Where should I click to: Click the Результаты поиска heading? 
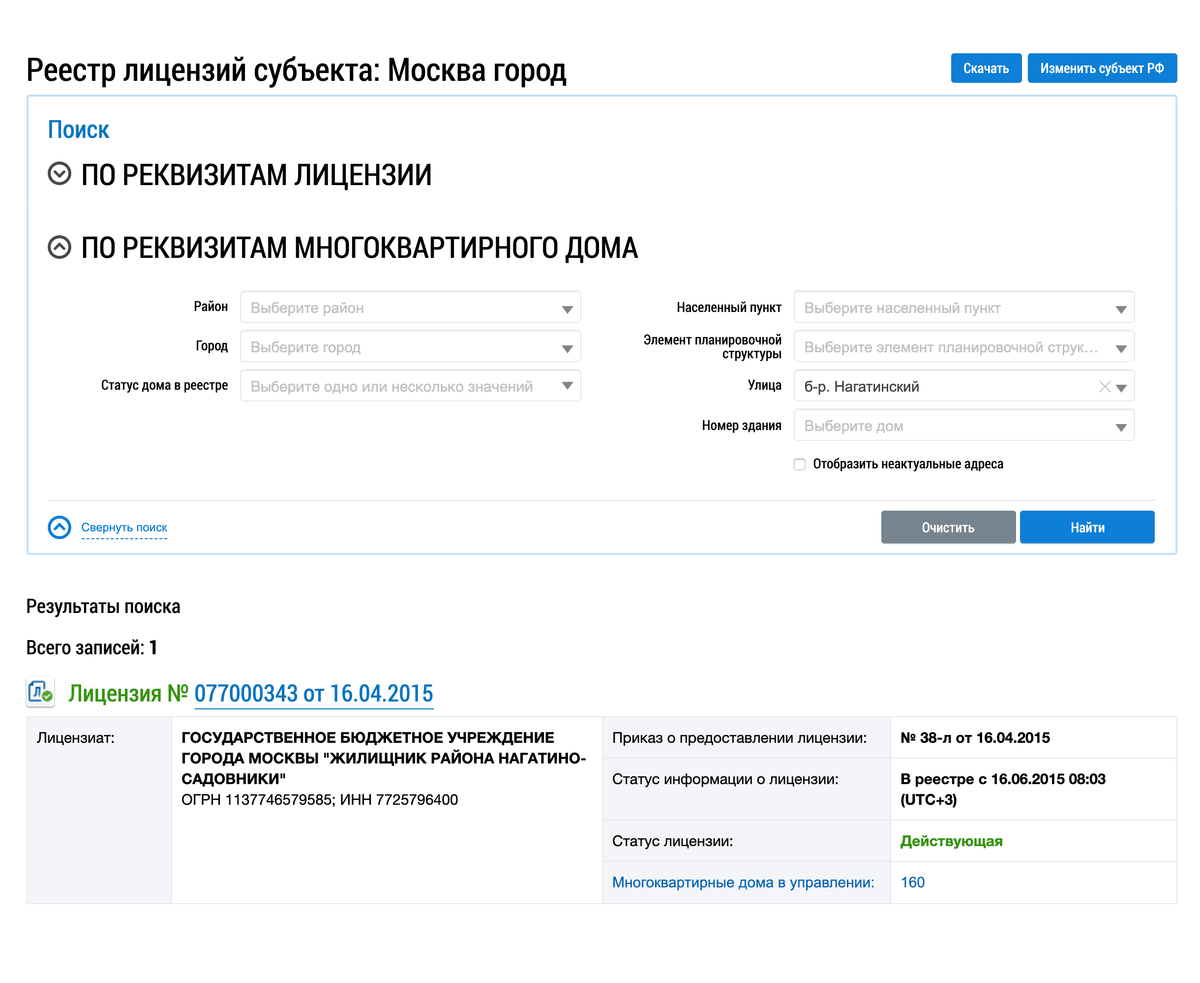103,606
